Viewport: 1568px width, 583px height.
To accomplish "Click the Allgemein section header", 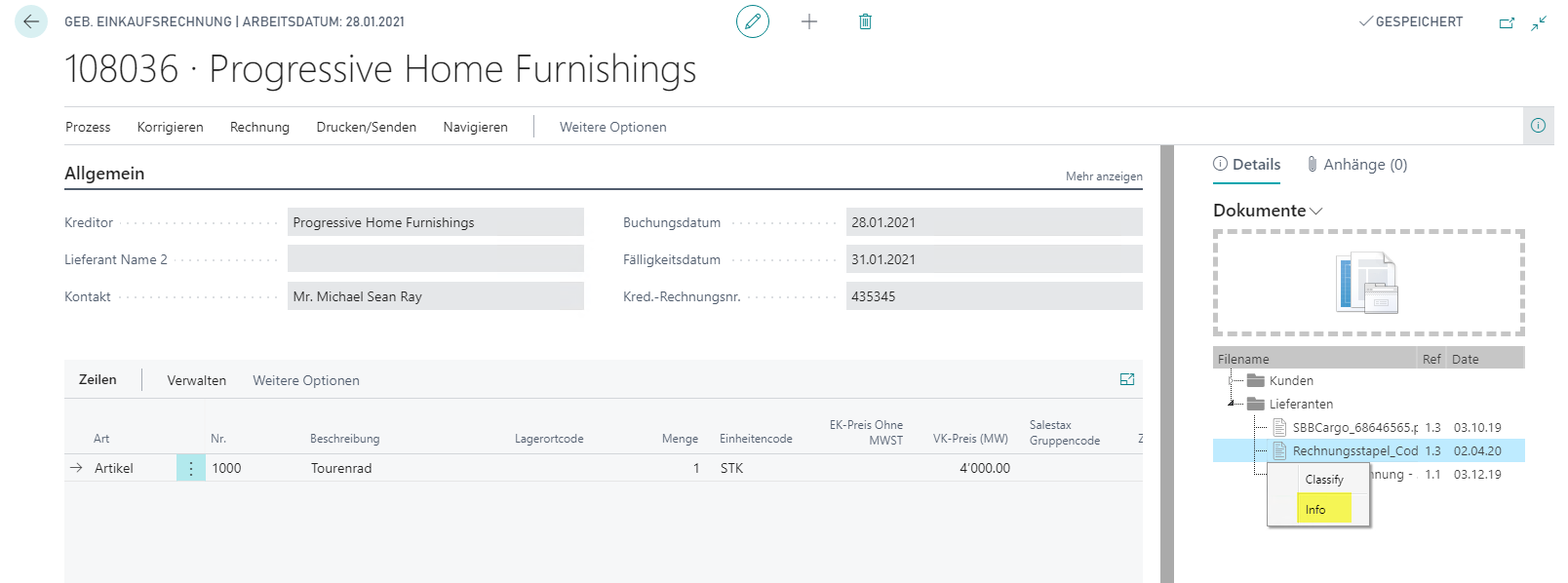I will pyautogui.click(x=104, y=174).
